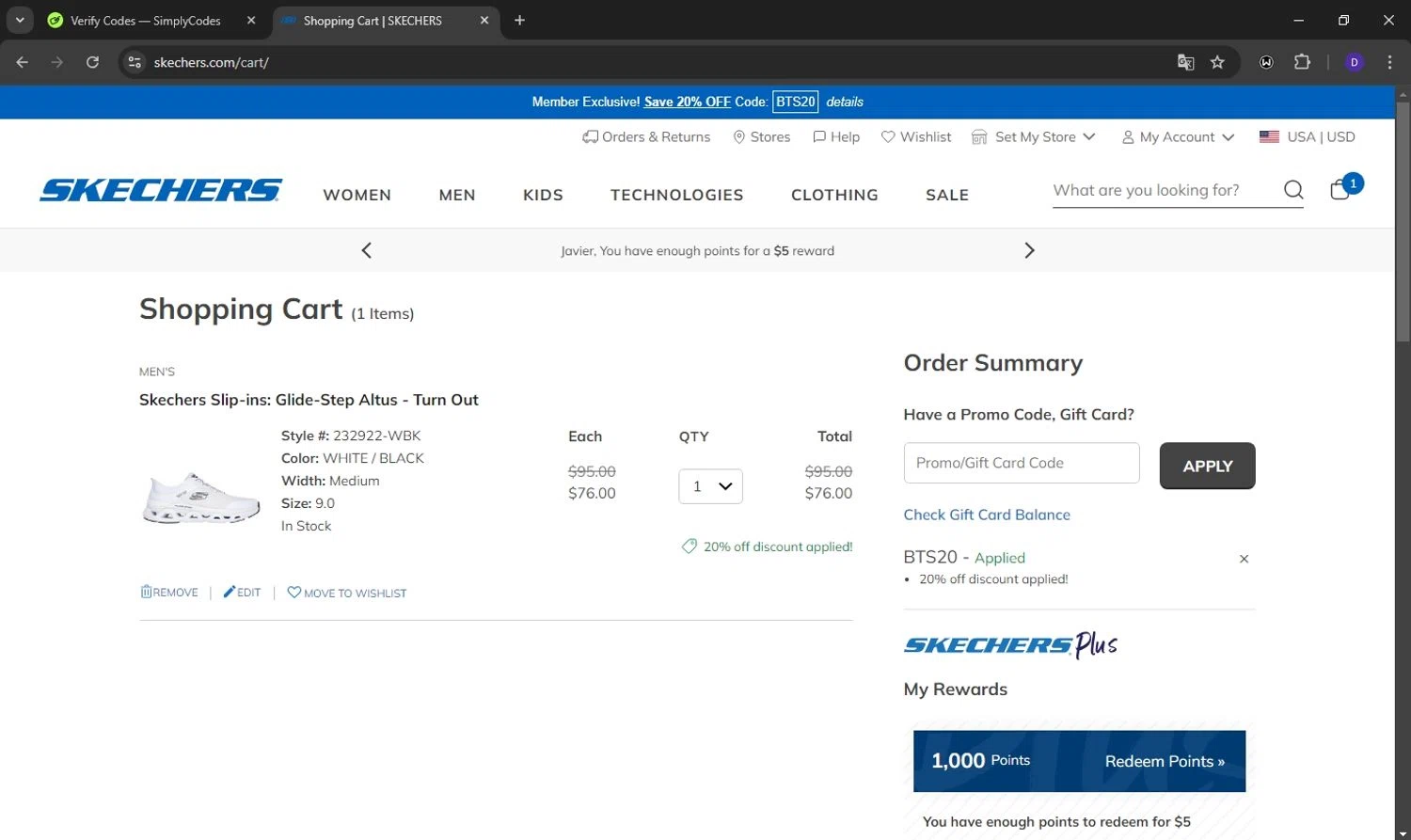Click REMOVE item from cart
Image resolution: width=1411 pixels, height=840 pixels.
tap(169, 593)
